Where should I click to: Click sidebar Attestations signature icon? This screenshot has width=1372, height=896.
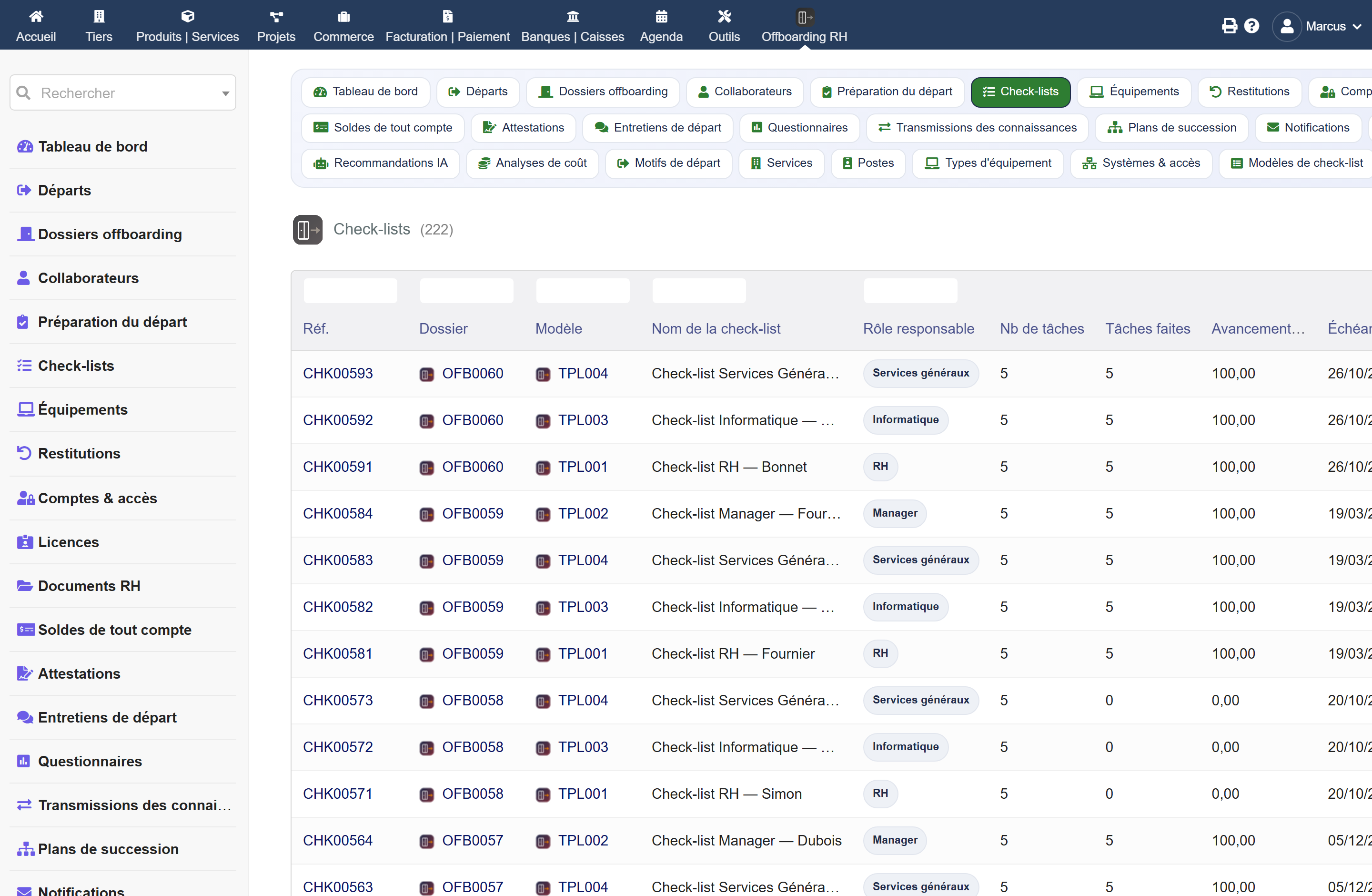[x=25, y=673]
